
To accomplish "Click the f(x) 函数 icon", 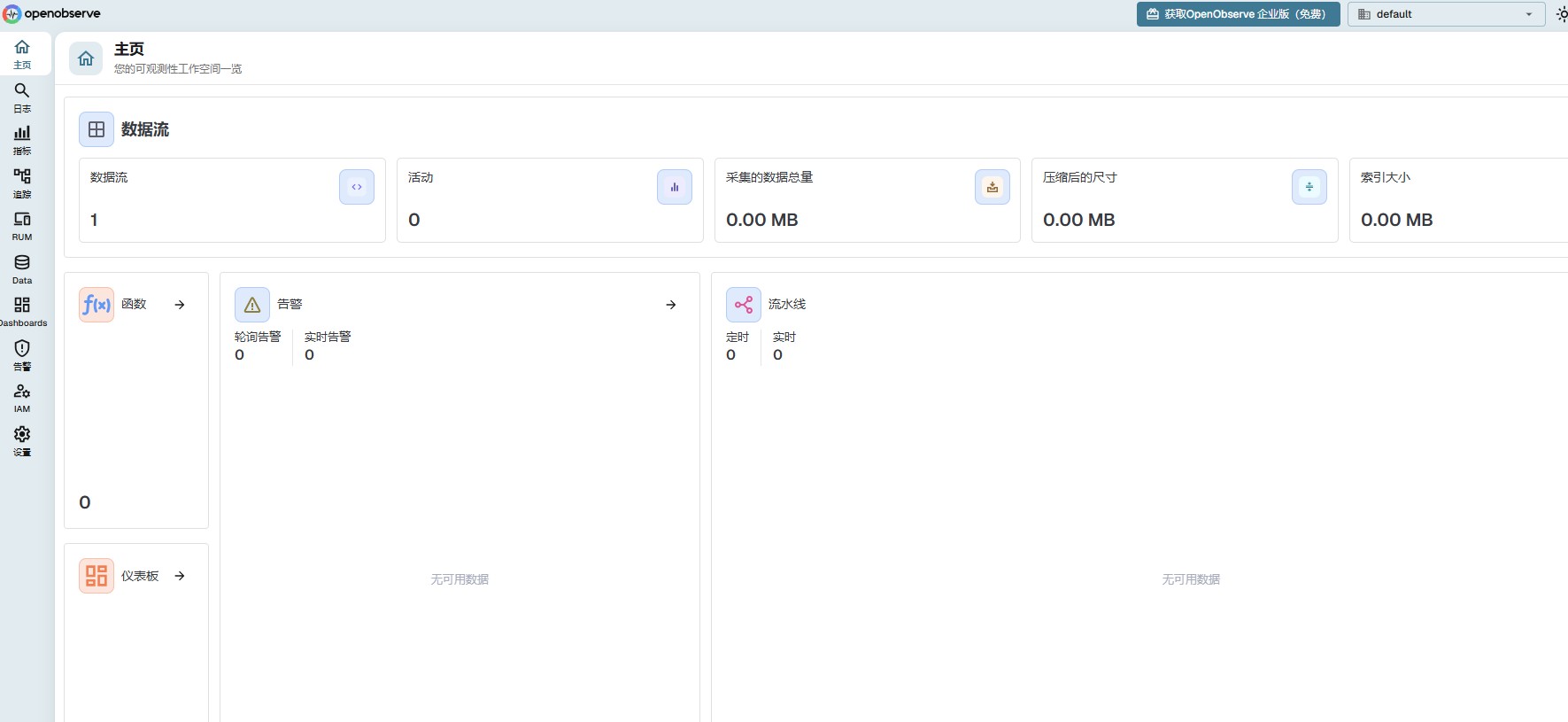I will click(97, 305).
